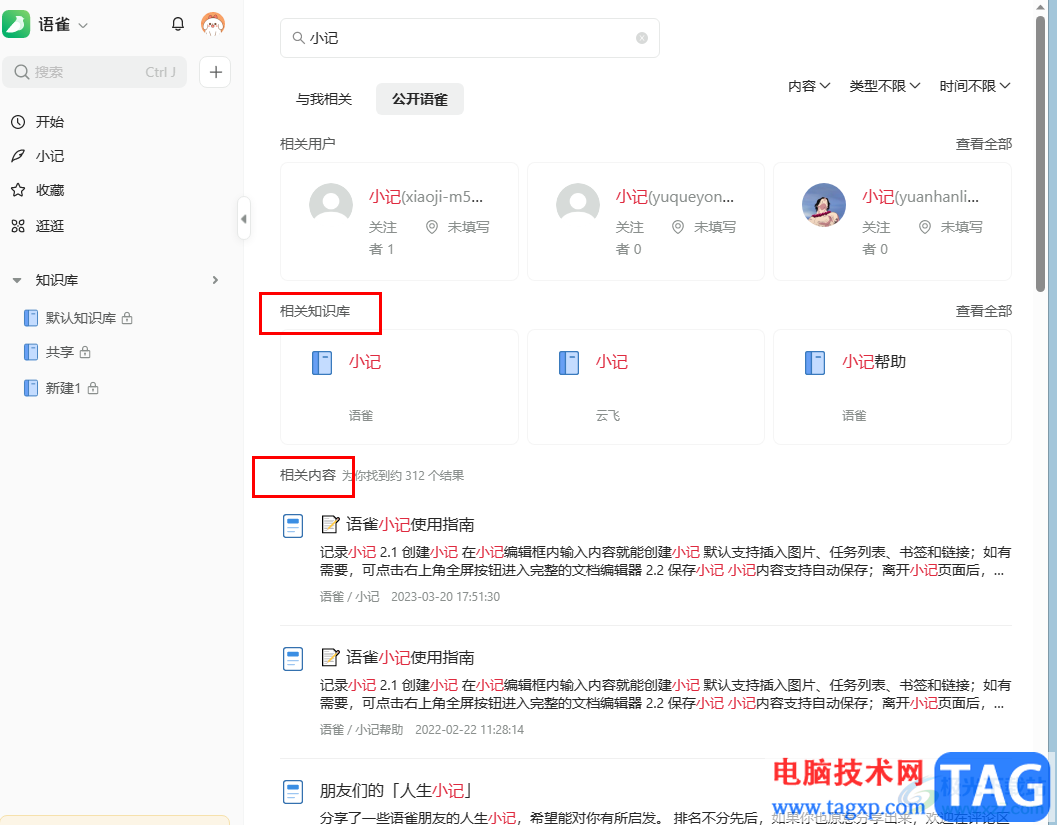Click the avatar of xiaoji-m5 user
This screenshot has width=1057, height=825.
331,204
